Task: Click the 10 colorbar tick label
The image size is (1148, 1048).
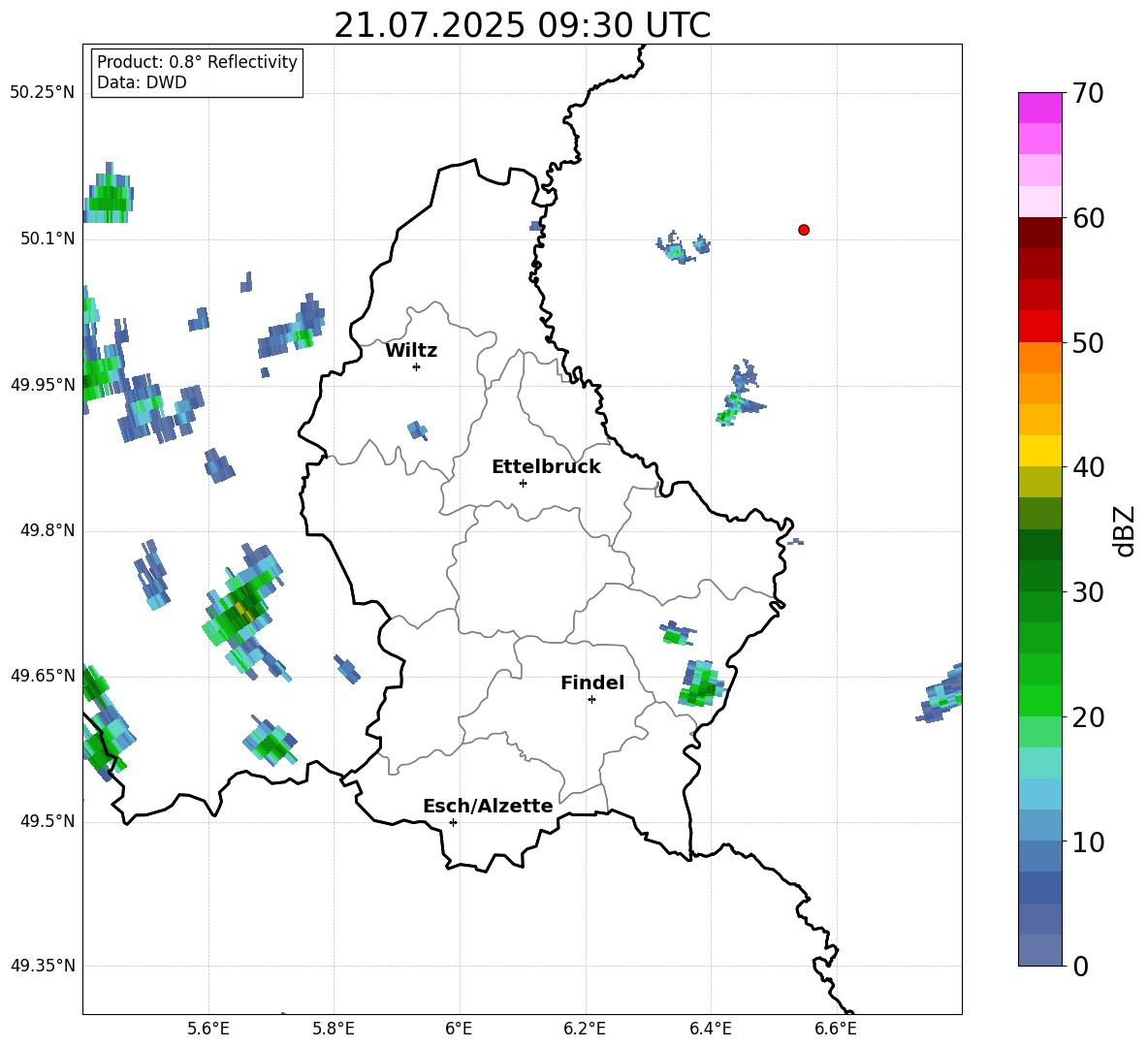Action: 1088,842
